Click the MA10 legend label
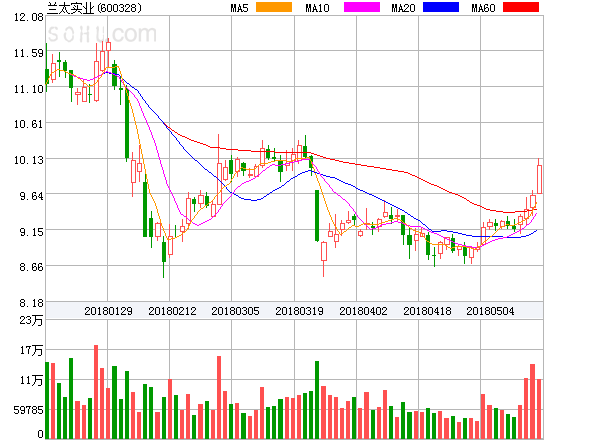The image size is (600, 440). tap(317, 8)
